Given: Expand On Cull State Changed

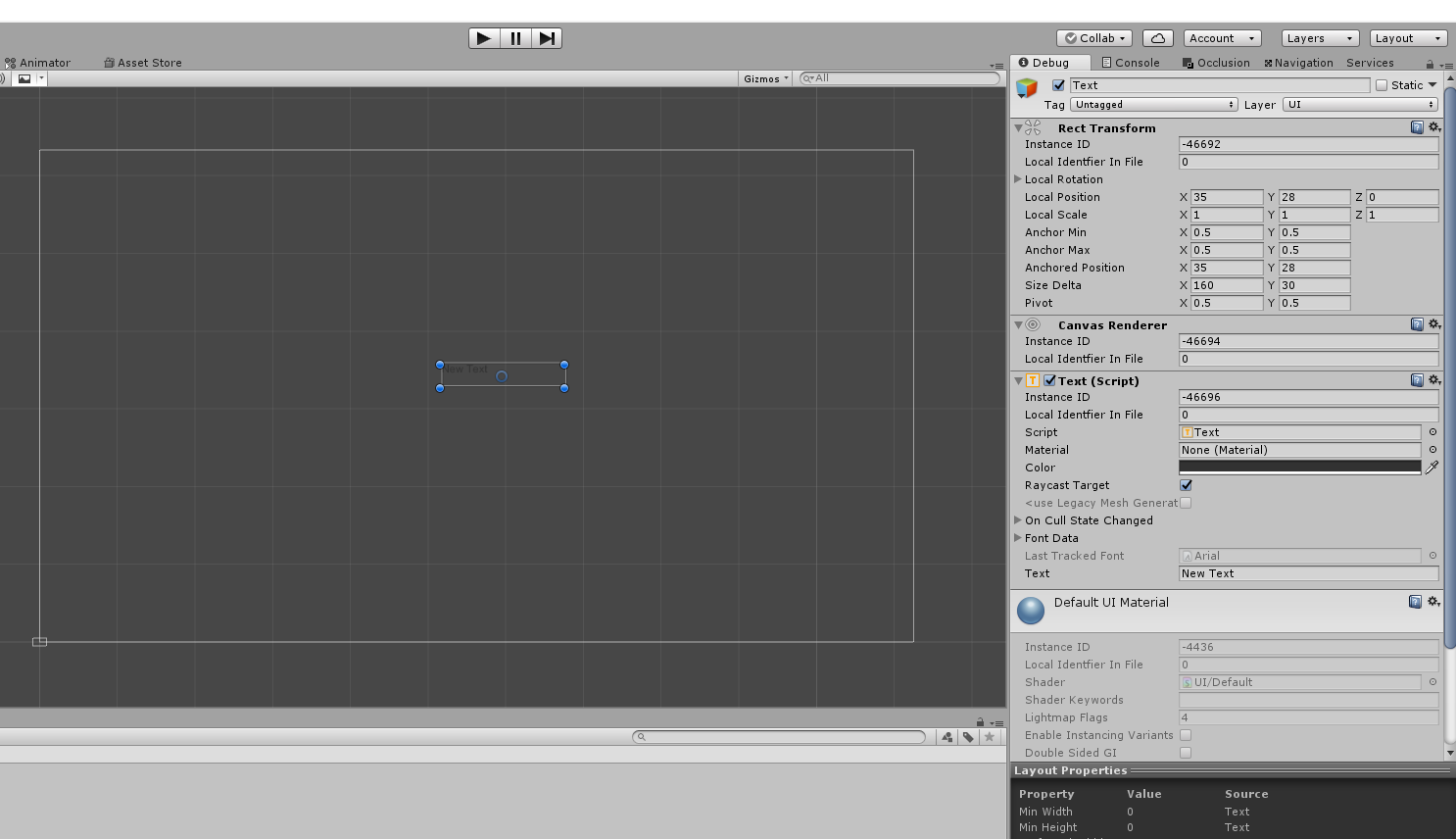Looking at the screenshot, I should [x=1018, y=520].
